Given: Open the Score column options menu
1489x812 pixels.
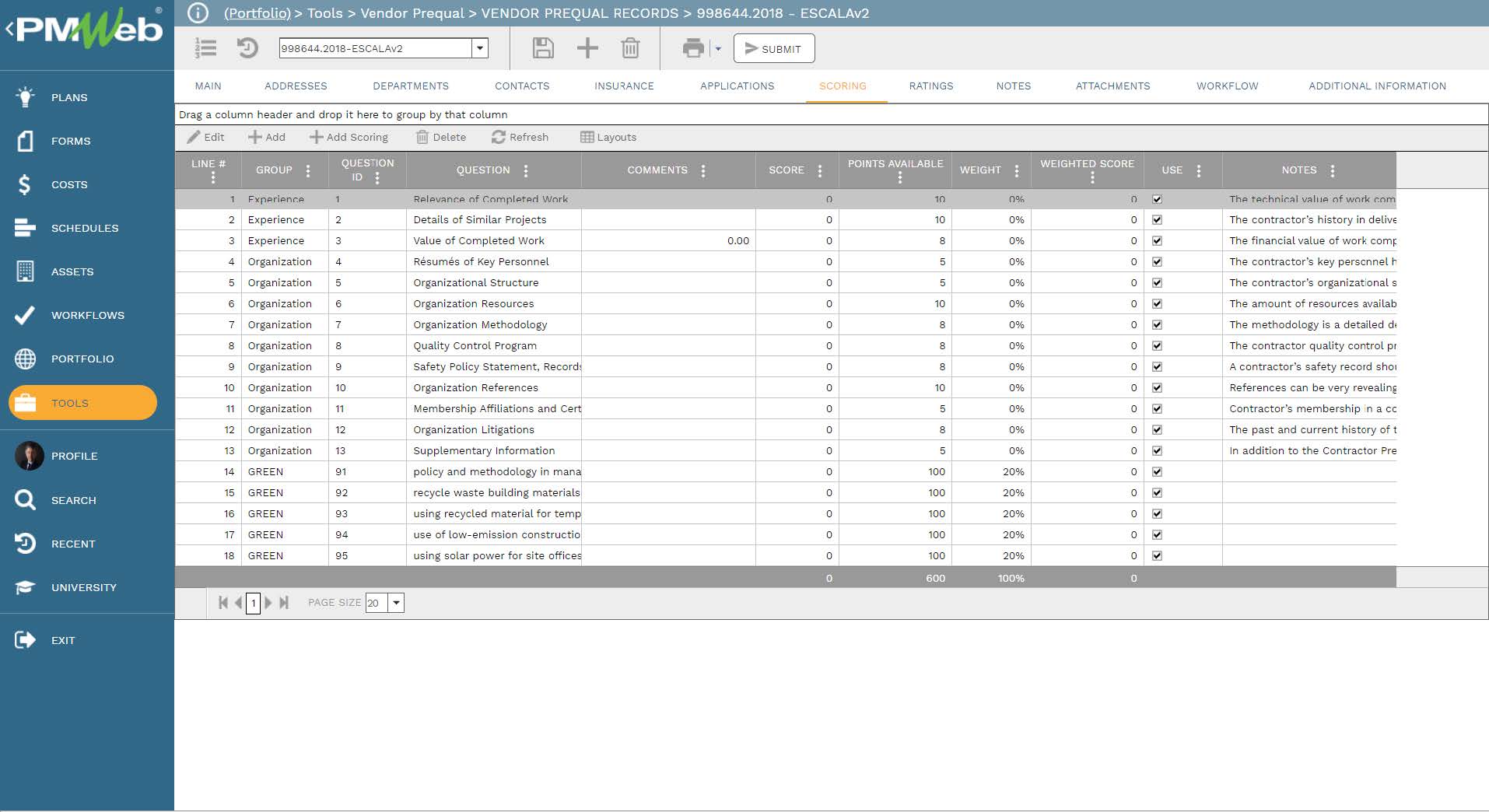Looking at the screenshot, I should tap(820, 170).
